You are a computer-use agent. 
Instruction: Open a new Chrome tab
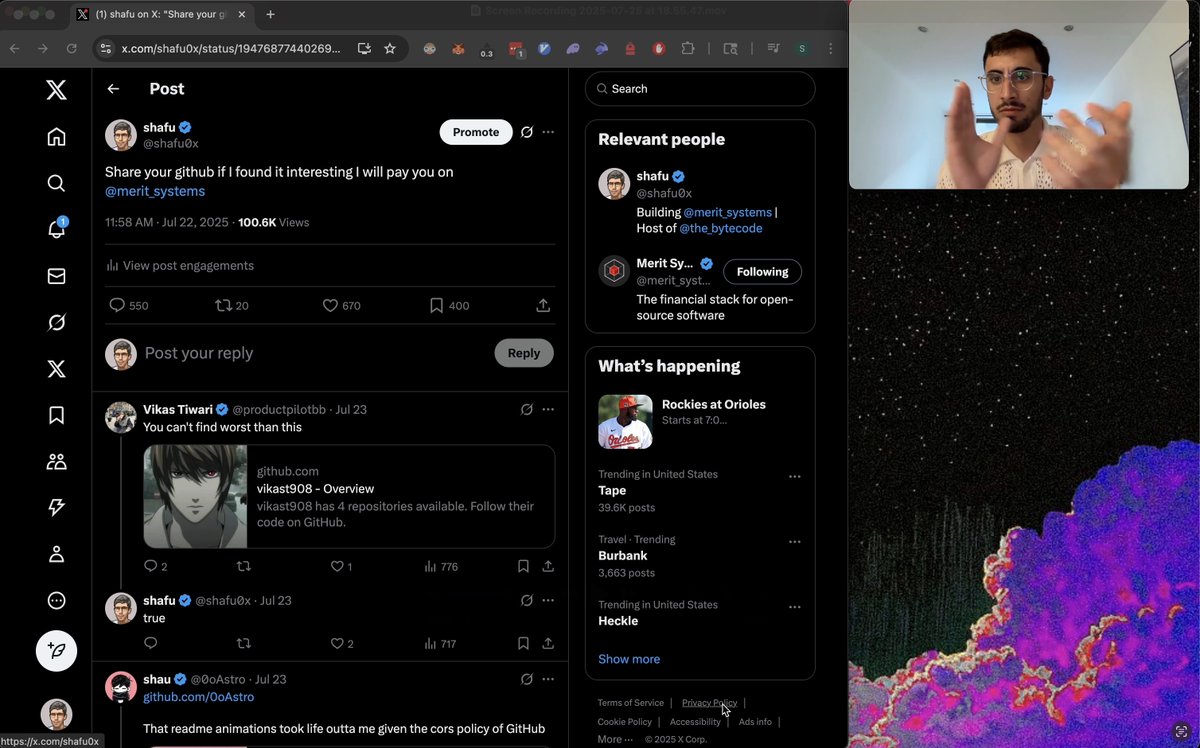[x=270, y=15]
